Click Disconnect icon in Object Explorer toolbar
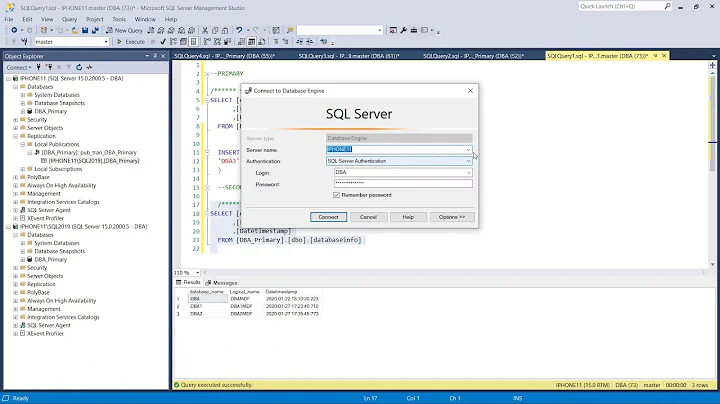 49,67
